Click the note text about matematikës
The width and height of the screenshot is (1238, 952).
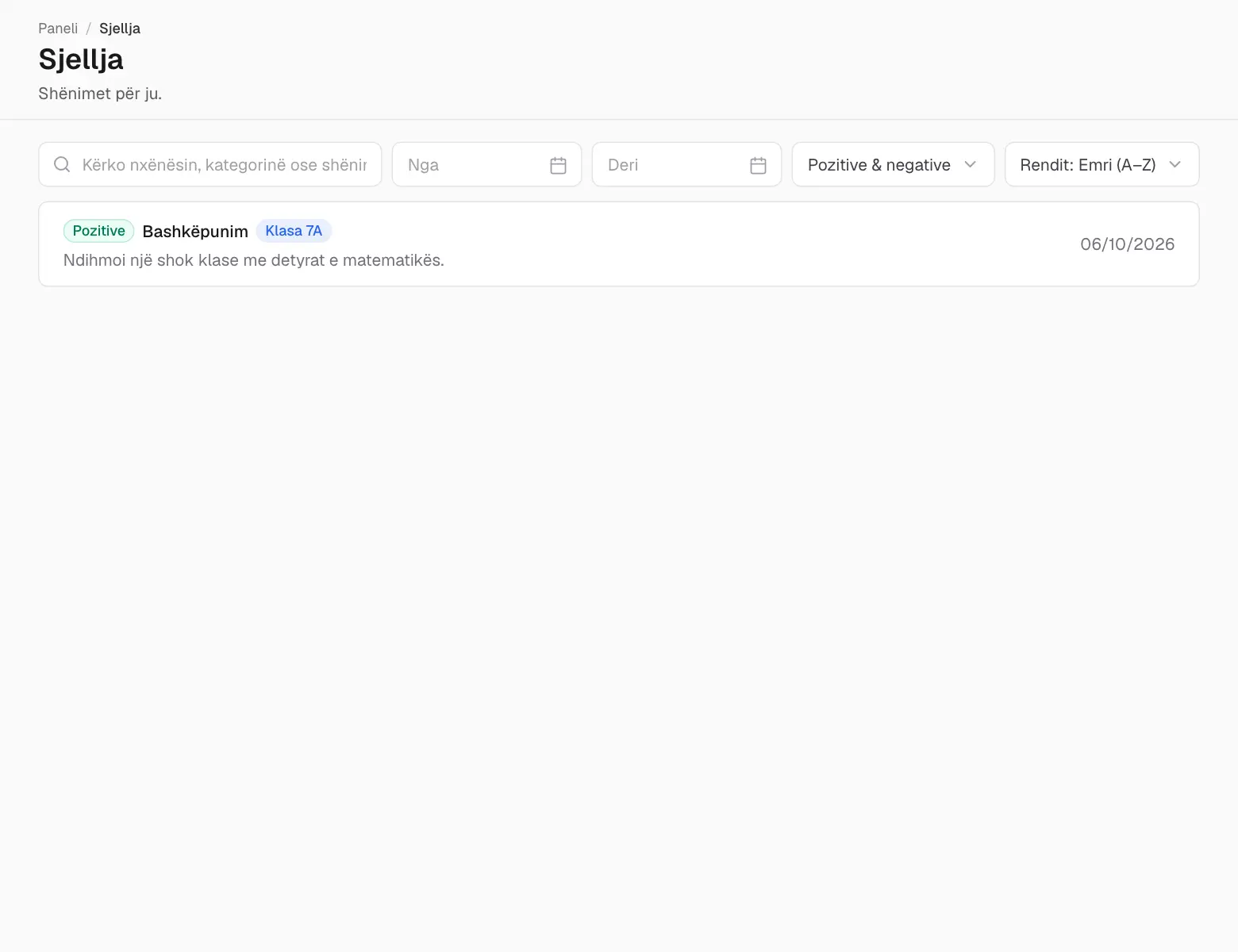254,260
